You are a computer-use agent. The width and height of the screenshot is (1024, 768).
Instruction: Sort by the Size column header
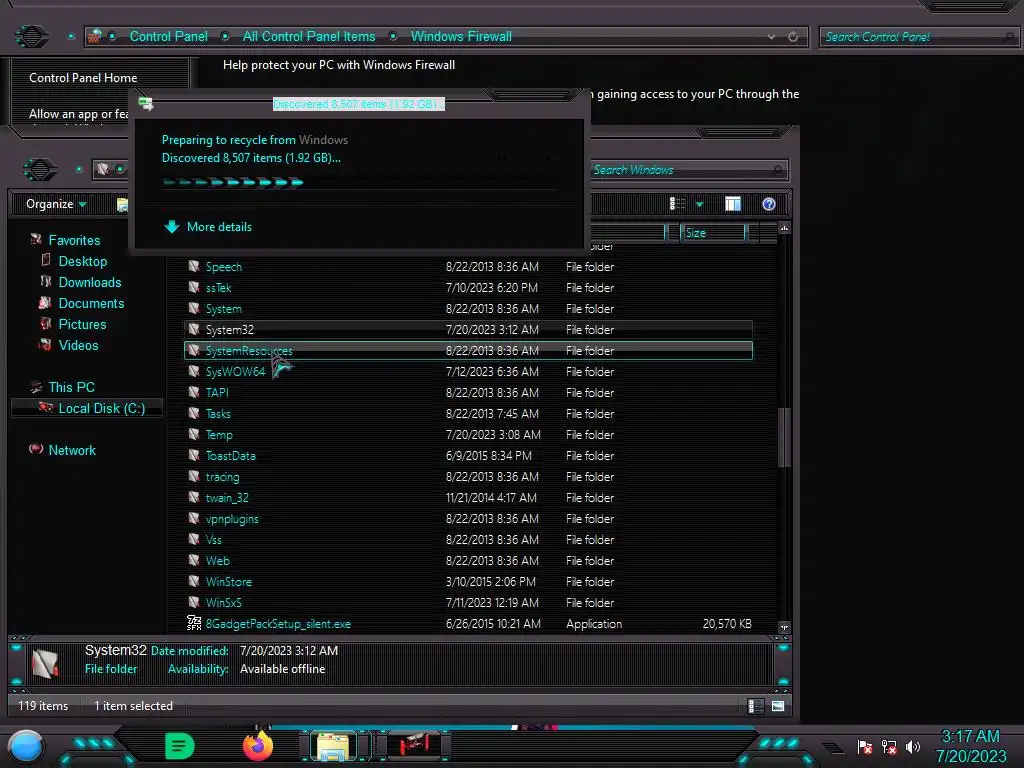(x=712, y=233)
